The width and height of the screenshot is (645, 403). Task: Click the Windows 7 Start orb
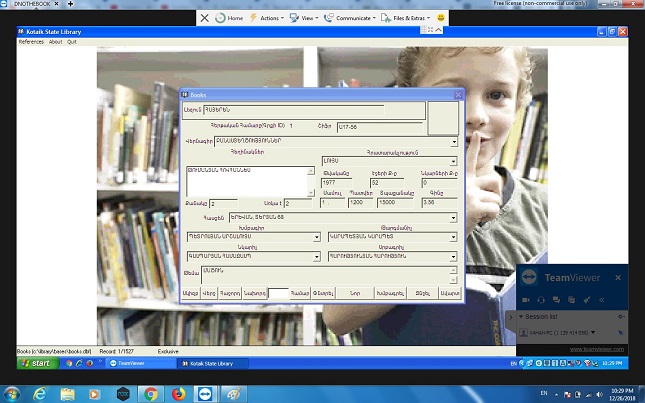pos(13,393)
